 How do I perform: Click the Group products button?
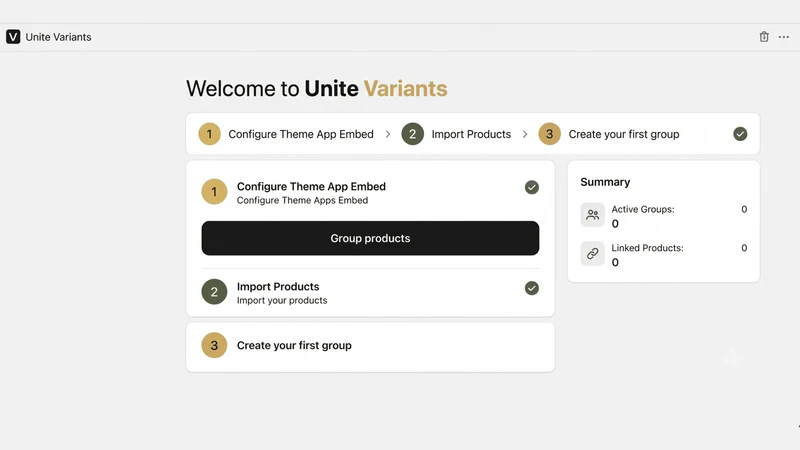[x=370, y=238]
